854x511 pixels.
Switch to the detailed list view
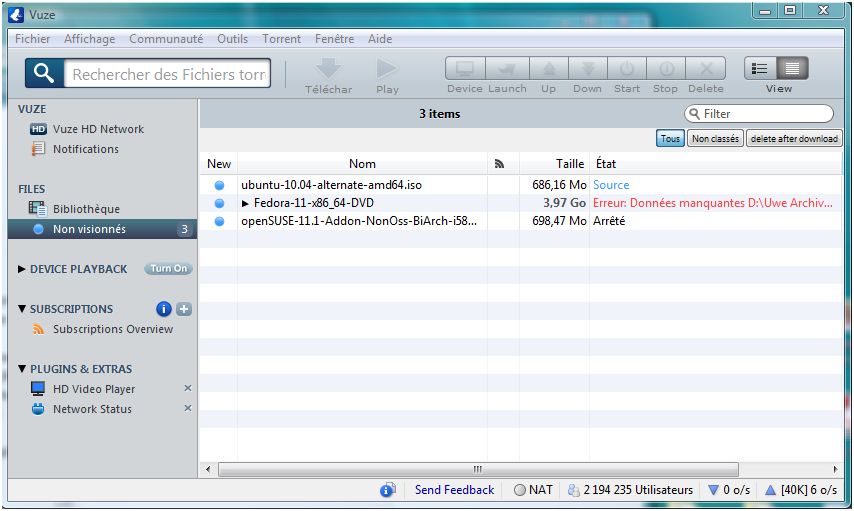click(x=793, y=68)
